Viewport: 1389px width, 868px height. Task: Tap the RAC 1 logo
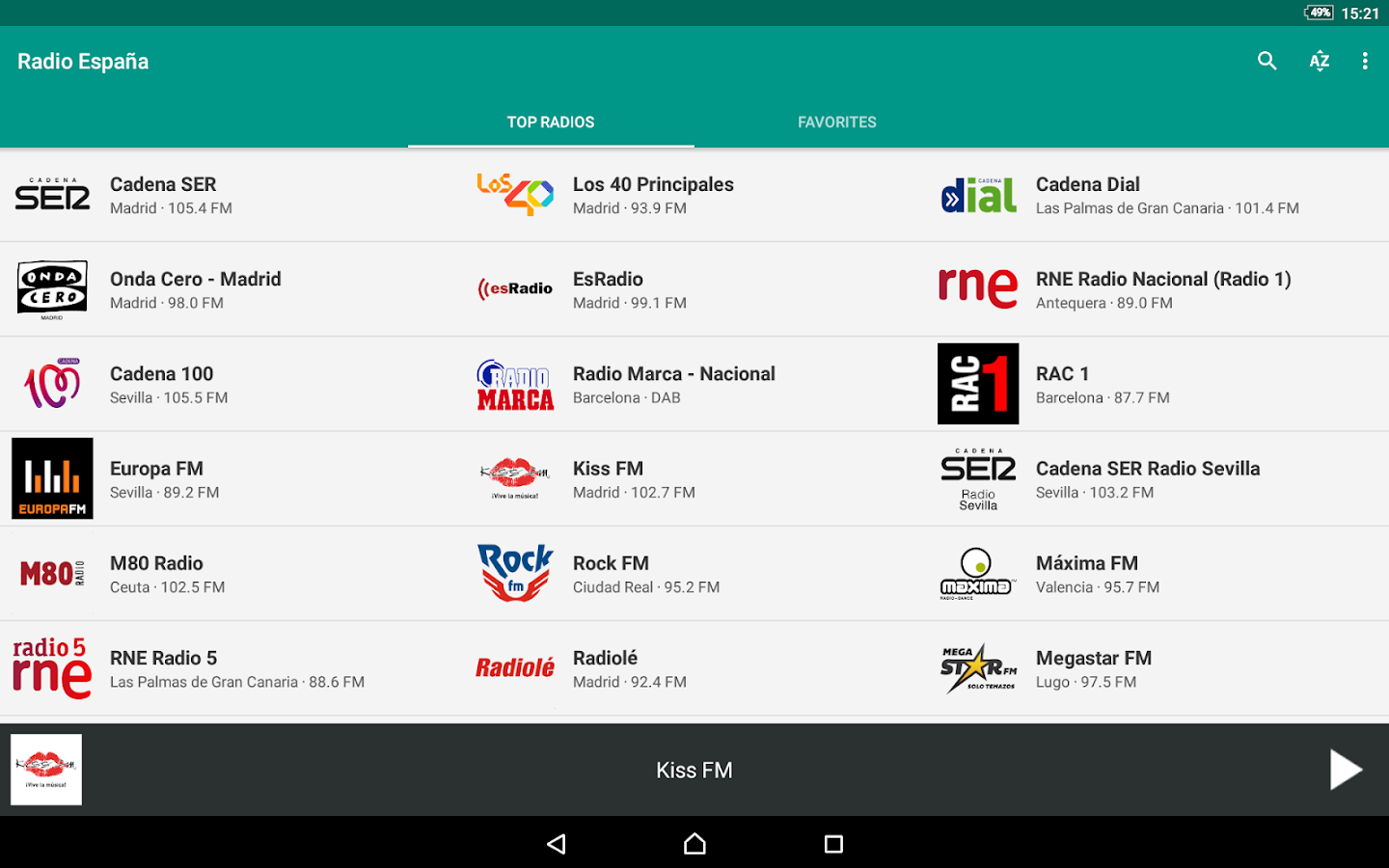(x=978, y=384)
